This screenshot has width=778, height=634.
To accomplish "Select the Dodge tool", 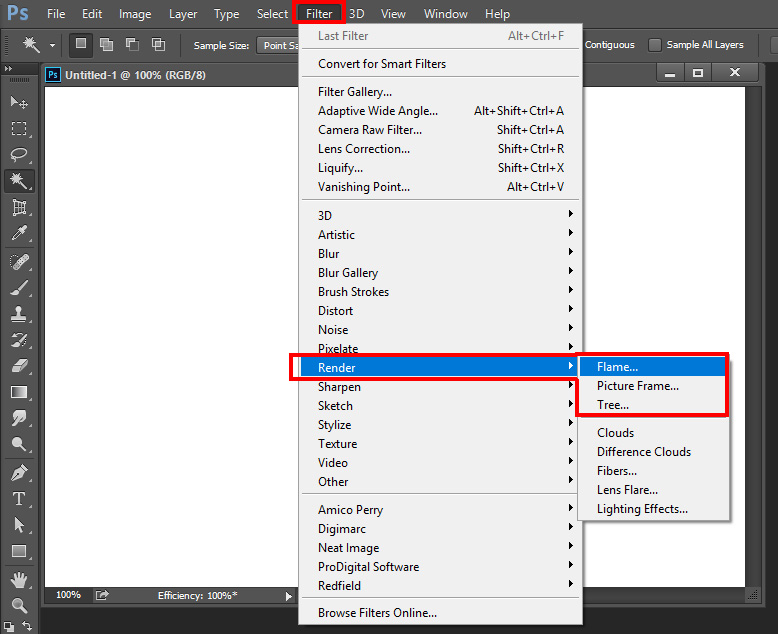I will tap(19, 444).
